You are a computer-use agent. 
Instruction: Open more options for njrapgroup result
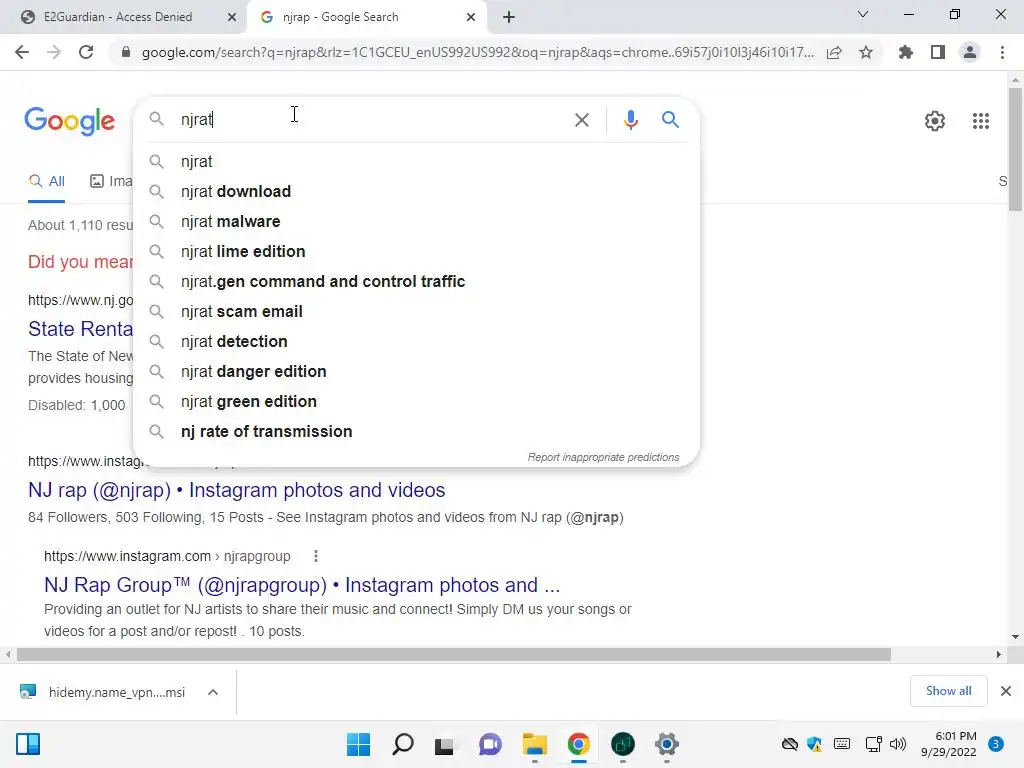pyautogui.click(x=316, y=556)
